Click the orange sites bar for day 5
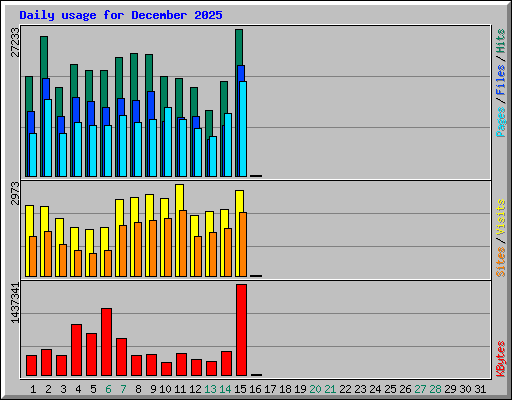The height and width of the screenshot is (400, 512). (93, 265)
